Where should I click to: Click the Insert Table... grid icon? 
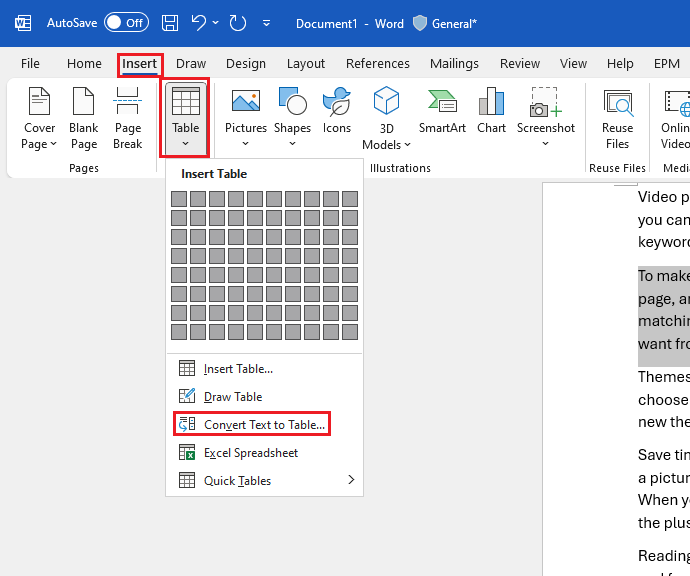187,368
